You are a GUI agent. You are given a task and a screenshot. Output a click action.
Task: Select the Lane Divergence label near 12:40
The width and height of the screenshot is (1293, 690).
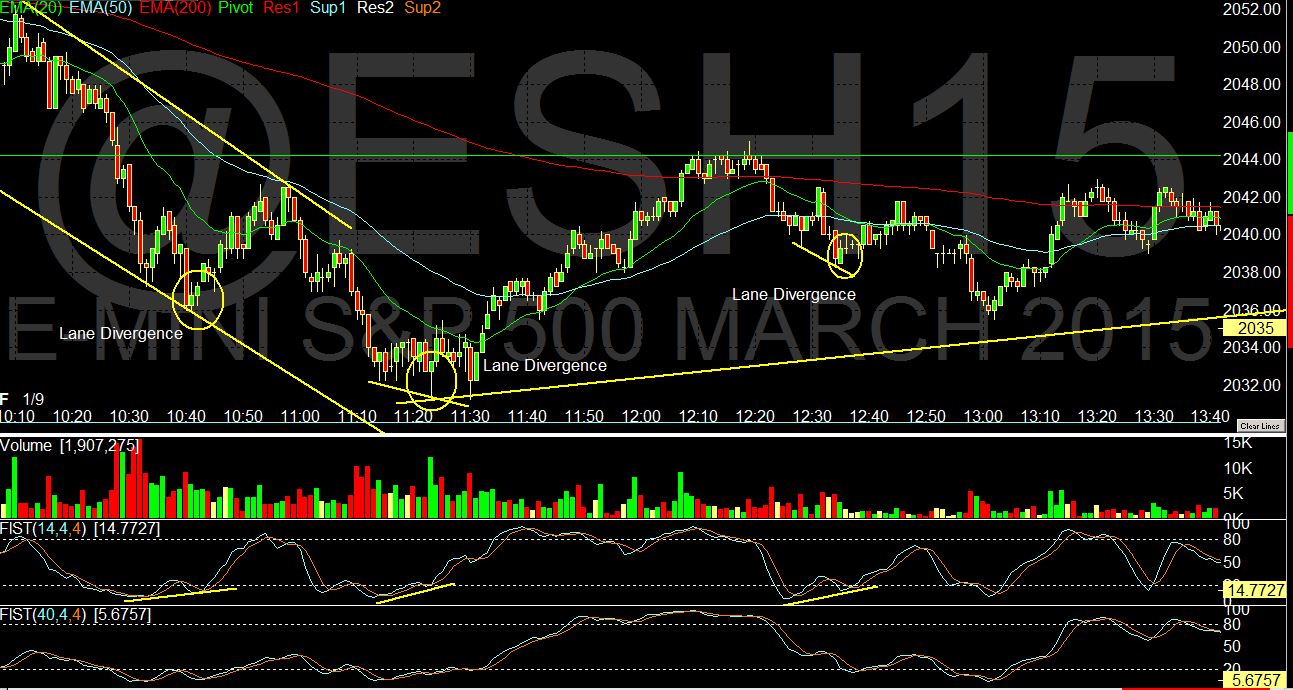pyautogui.click(x=793, y=295)
